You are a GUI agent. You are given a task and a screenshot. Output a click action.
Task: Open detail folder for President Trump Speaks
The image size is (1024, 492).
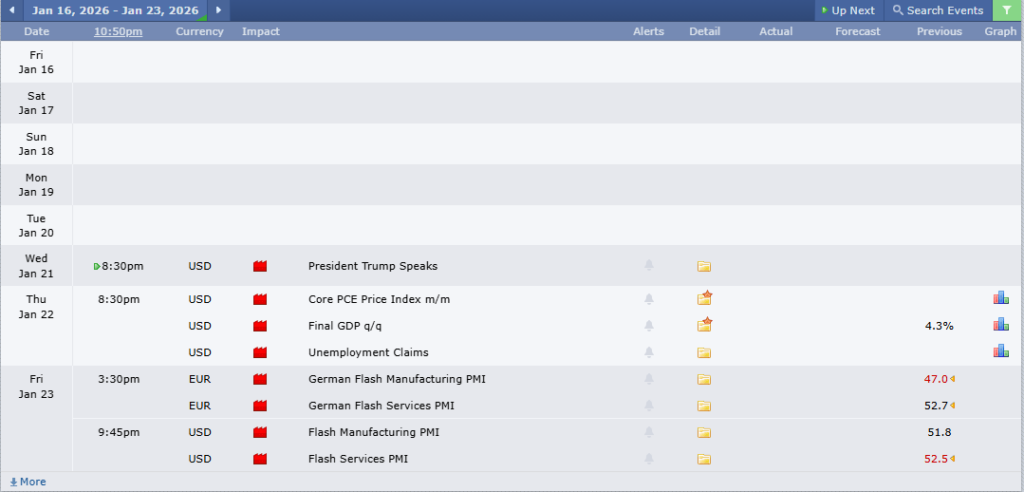(x=704, y=266)
